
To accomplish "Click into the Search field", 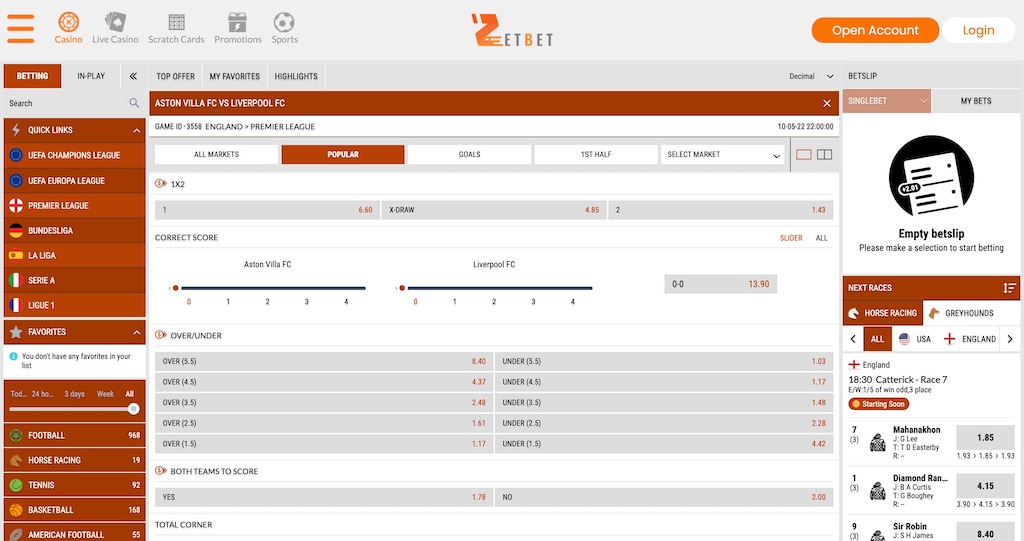I will pyautogui.click(x=65, y=103).
